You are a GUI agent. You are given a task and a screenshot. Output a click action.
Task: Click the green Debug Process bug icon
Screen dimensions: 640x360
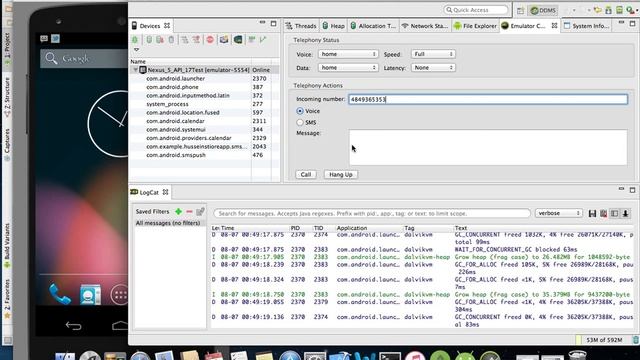pos(135,40)
